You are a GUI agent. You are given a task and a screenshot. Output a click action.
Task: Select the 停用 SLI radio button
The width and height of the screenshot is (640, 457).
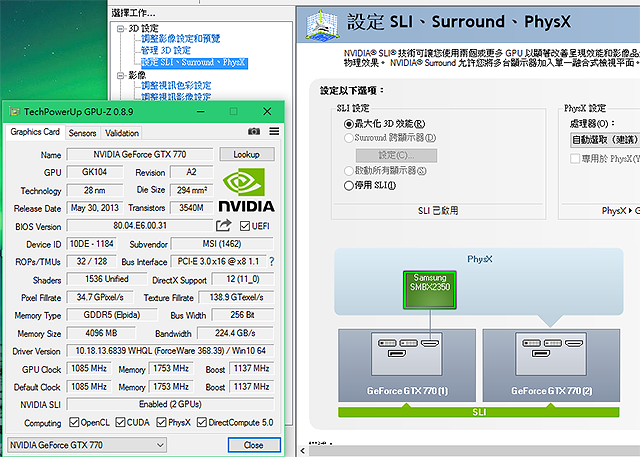tap(349, 186)
